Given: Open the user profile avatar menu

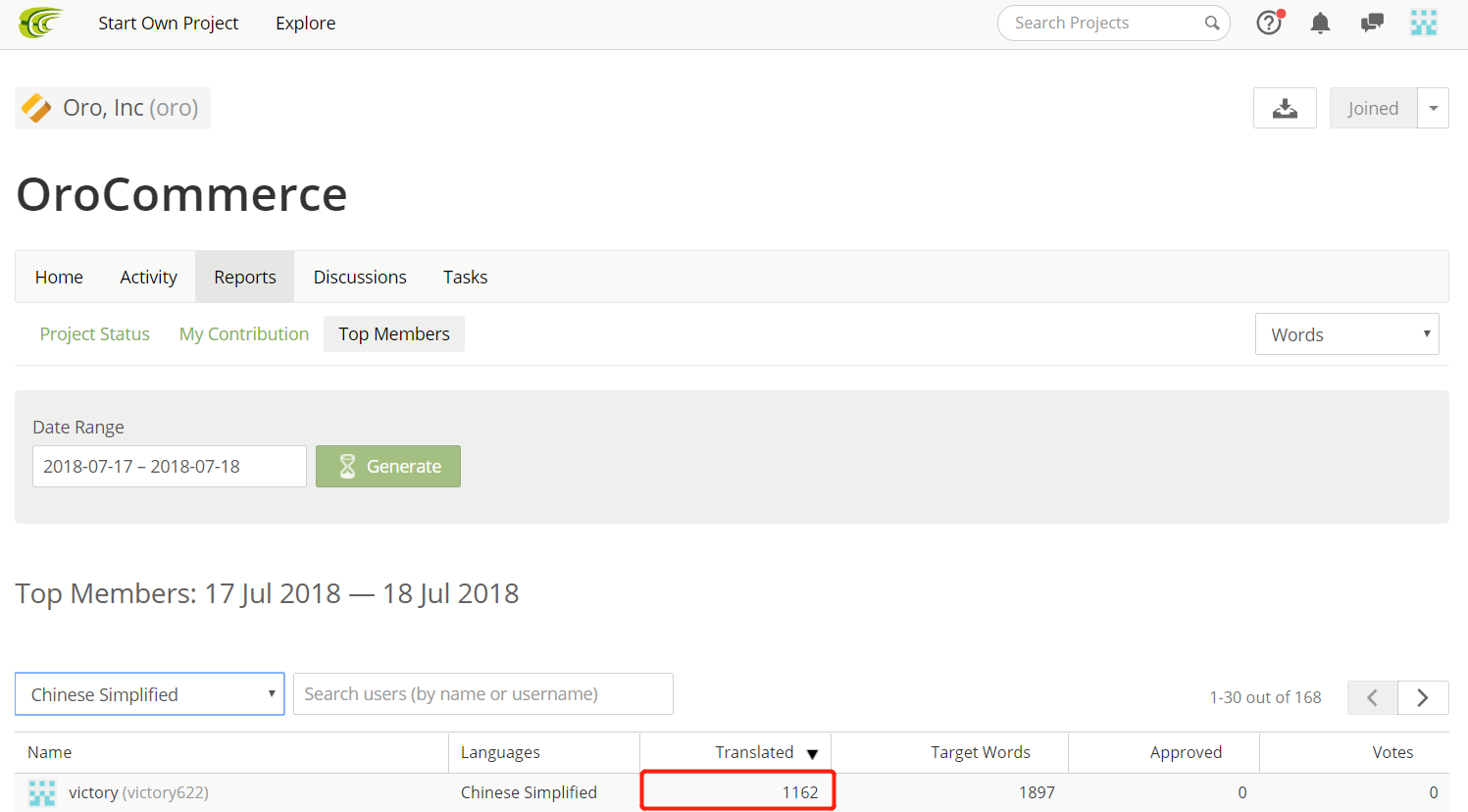Looking at the screenshot, I should (1424, 23).
